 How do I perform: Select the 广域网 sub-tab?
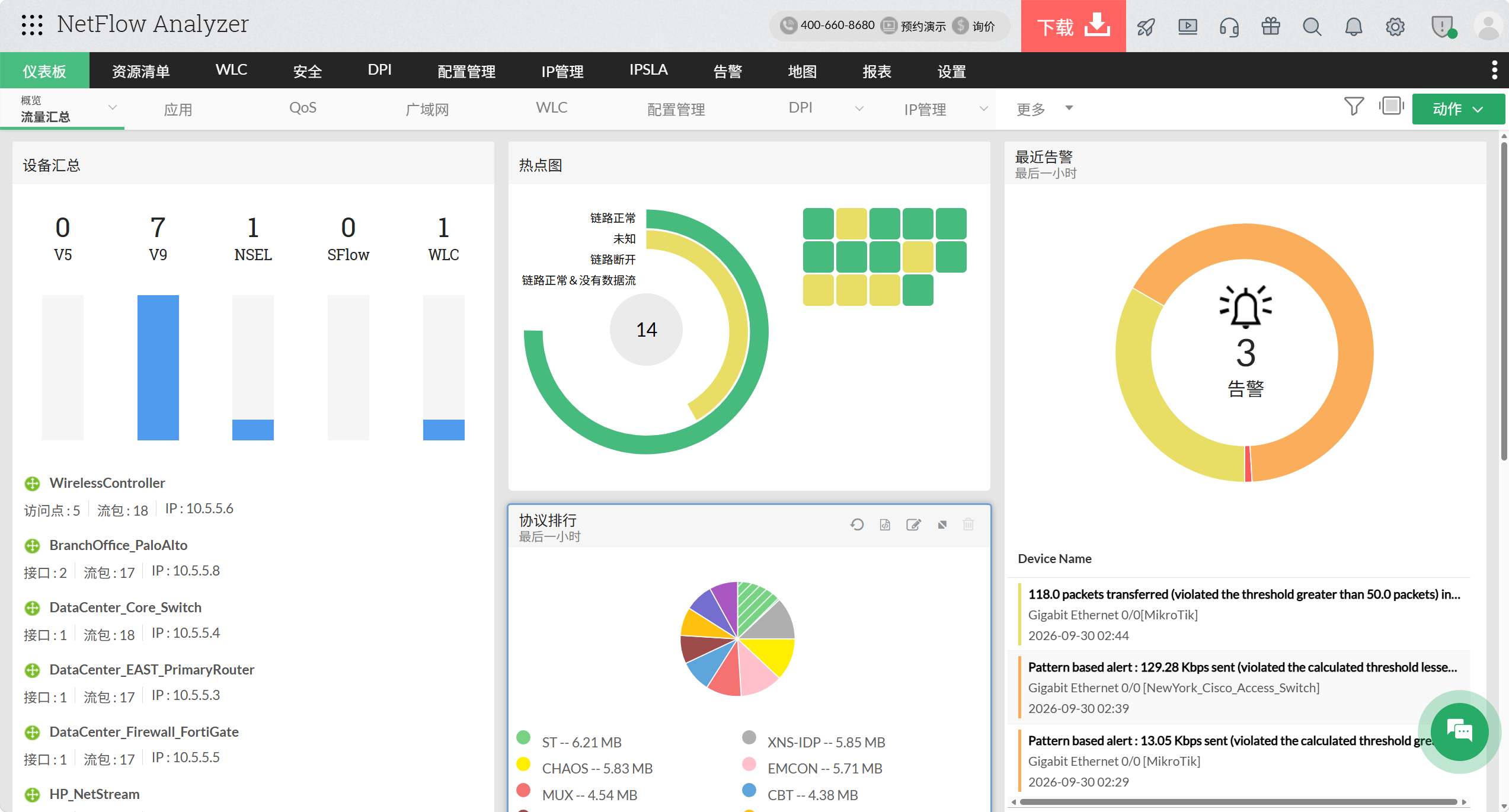427,109
